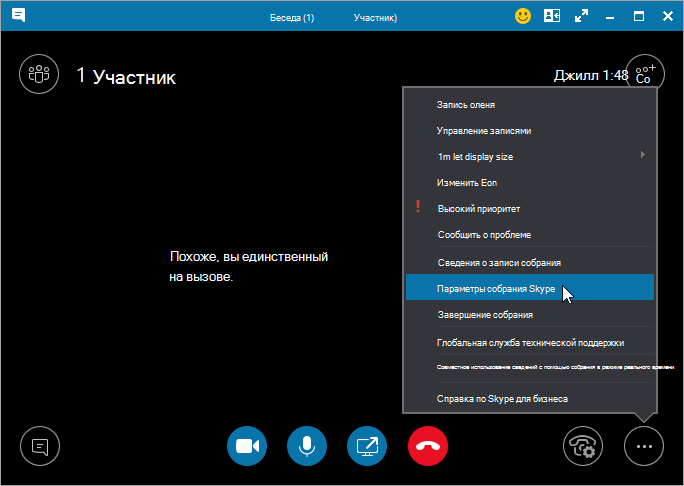Open the instant message pane icon

[x=40, y=446]
